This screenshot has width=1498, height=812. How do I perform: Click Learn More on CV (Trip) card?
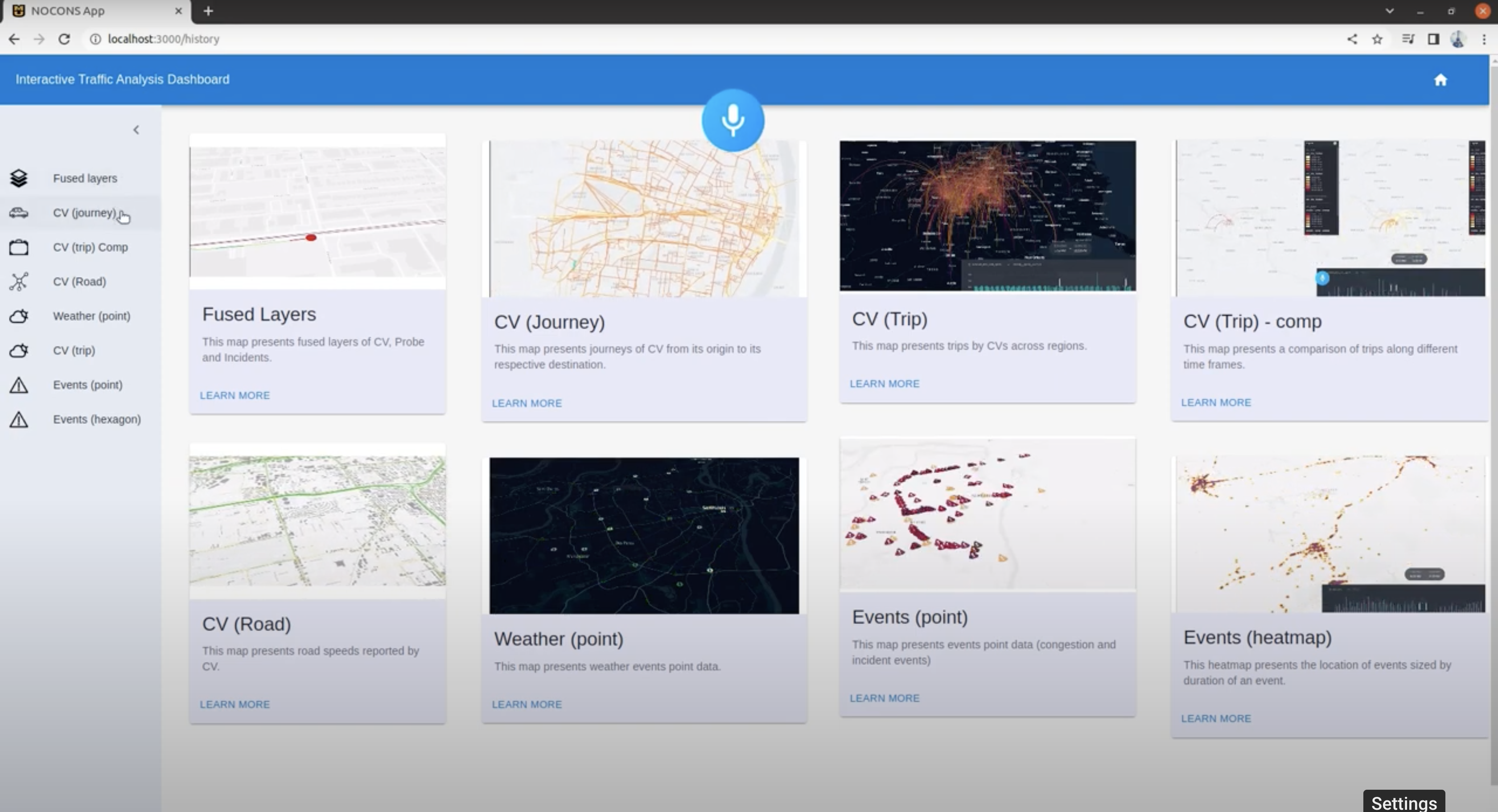tap(885, 384)
